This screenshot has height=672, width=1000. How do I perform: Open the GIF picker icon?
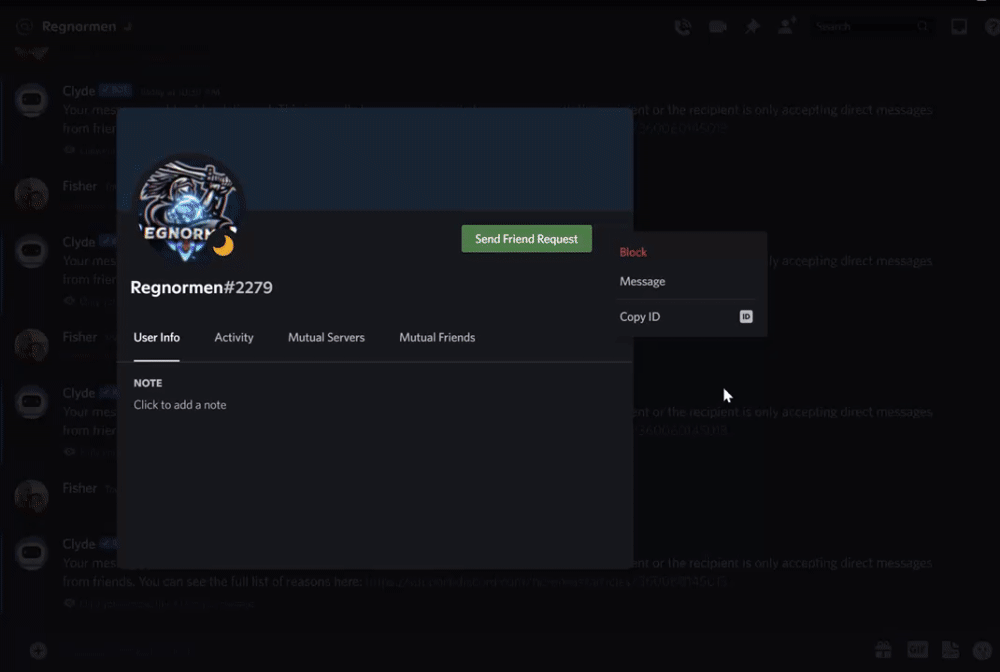tap(917, 650)
